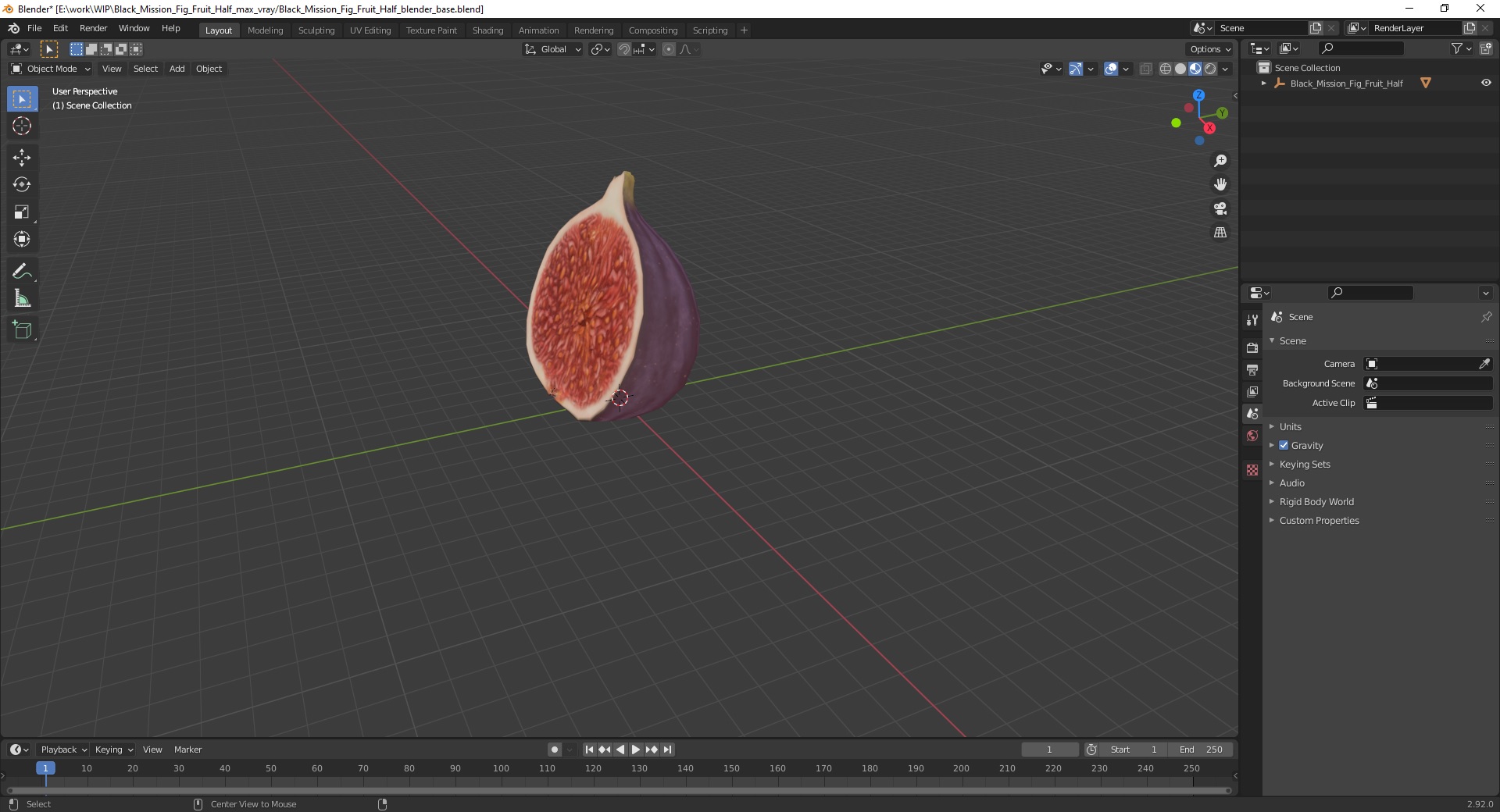Open the Add menu in viewport
Viewport: 1500px width, 812px height.
point(177,69)
